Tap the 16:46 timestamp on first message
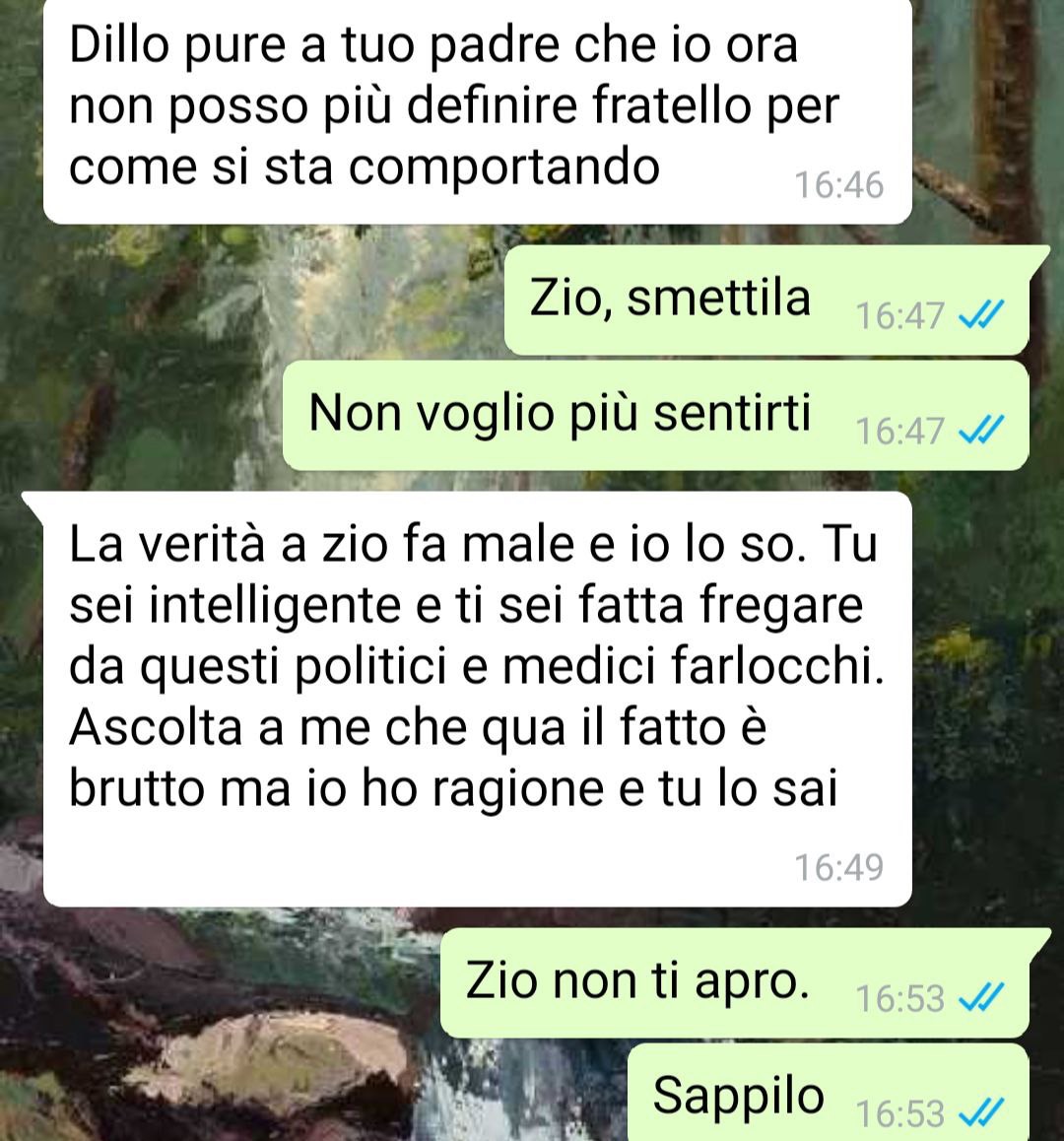 [x=838, y=185]
